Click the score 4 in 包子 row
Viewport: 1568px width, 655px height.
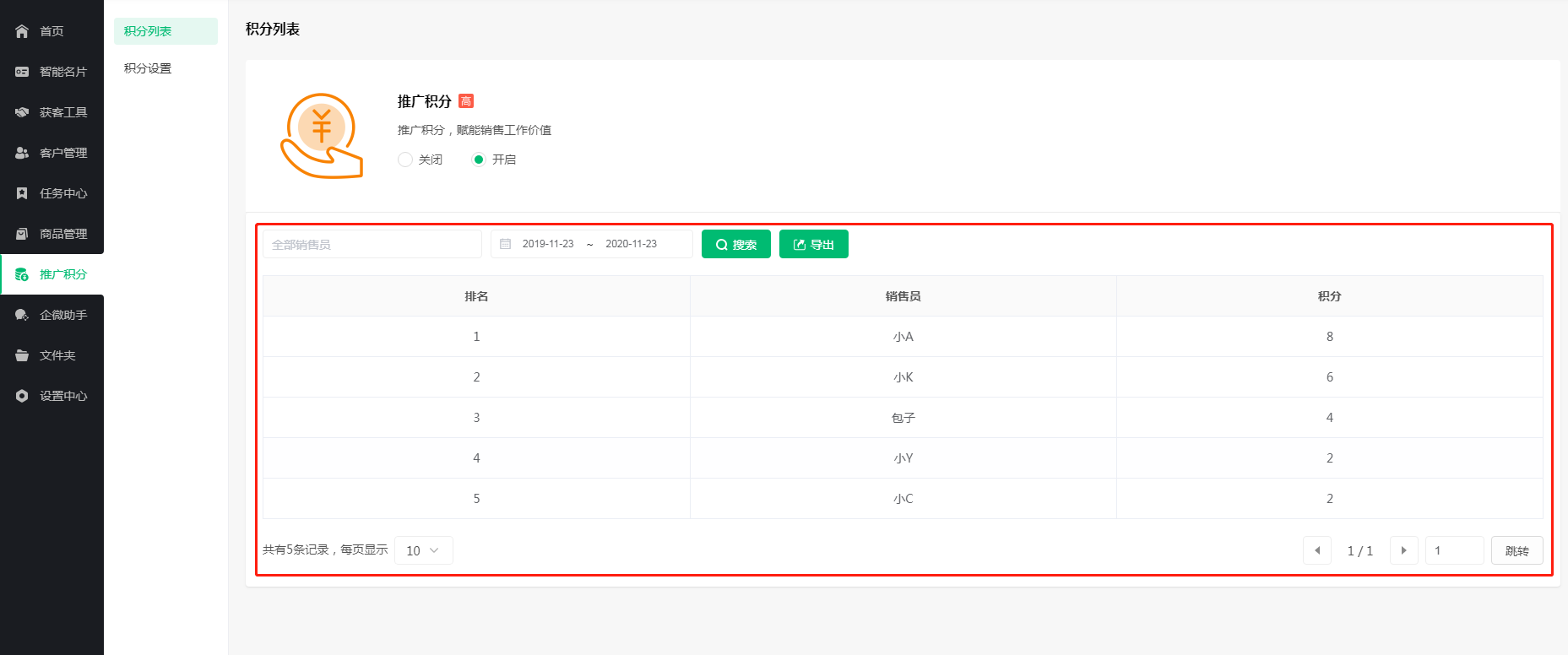coord(1330,418)
